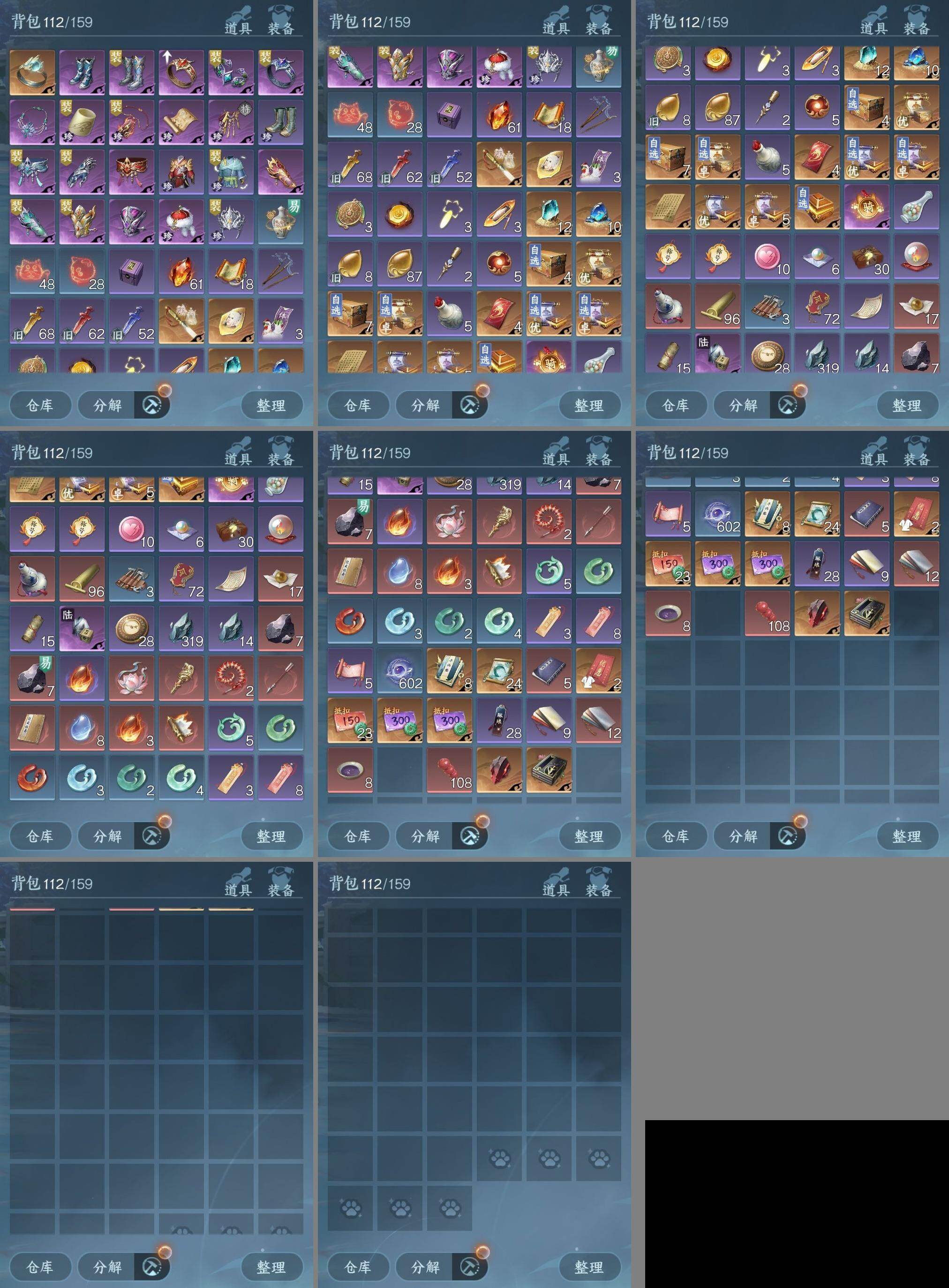The image size is (949, 1288).
Task: Click 整理 button in the bottom-middle panel
Action: pyautogui.click(x=589, y=1267)
